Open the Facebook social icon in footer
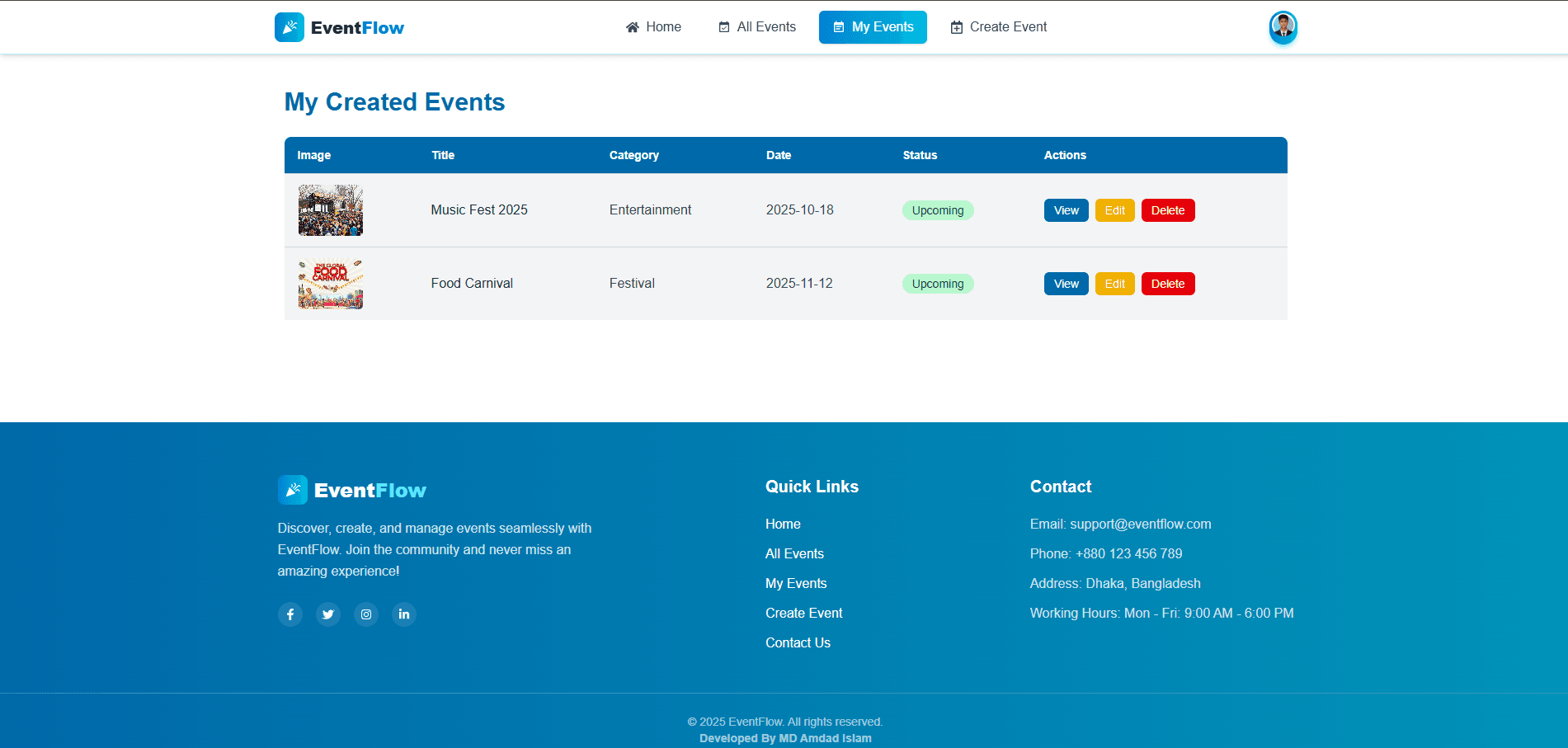 point(290,614)
